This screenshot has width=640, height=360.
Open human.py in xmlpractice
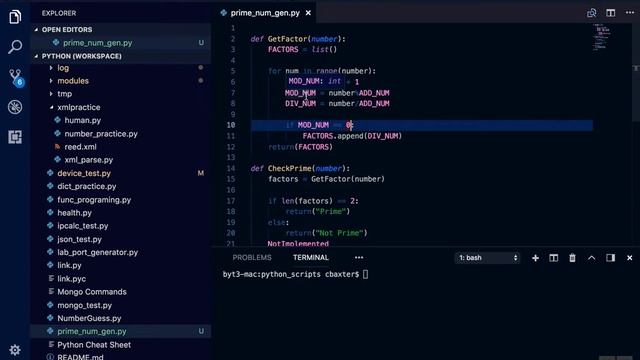82,120
